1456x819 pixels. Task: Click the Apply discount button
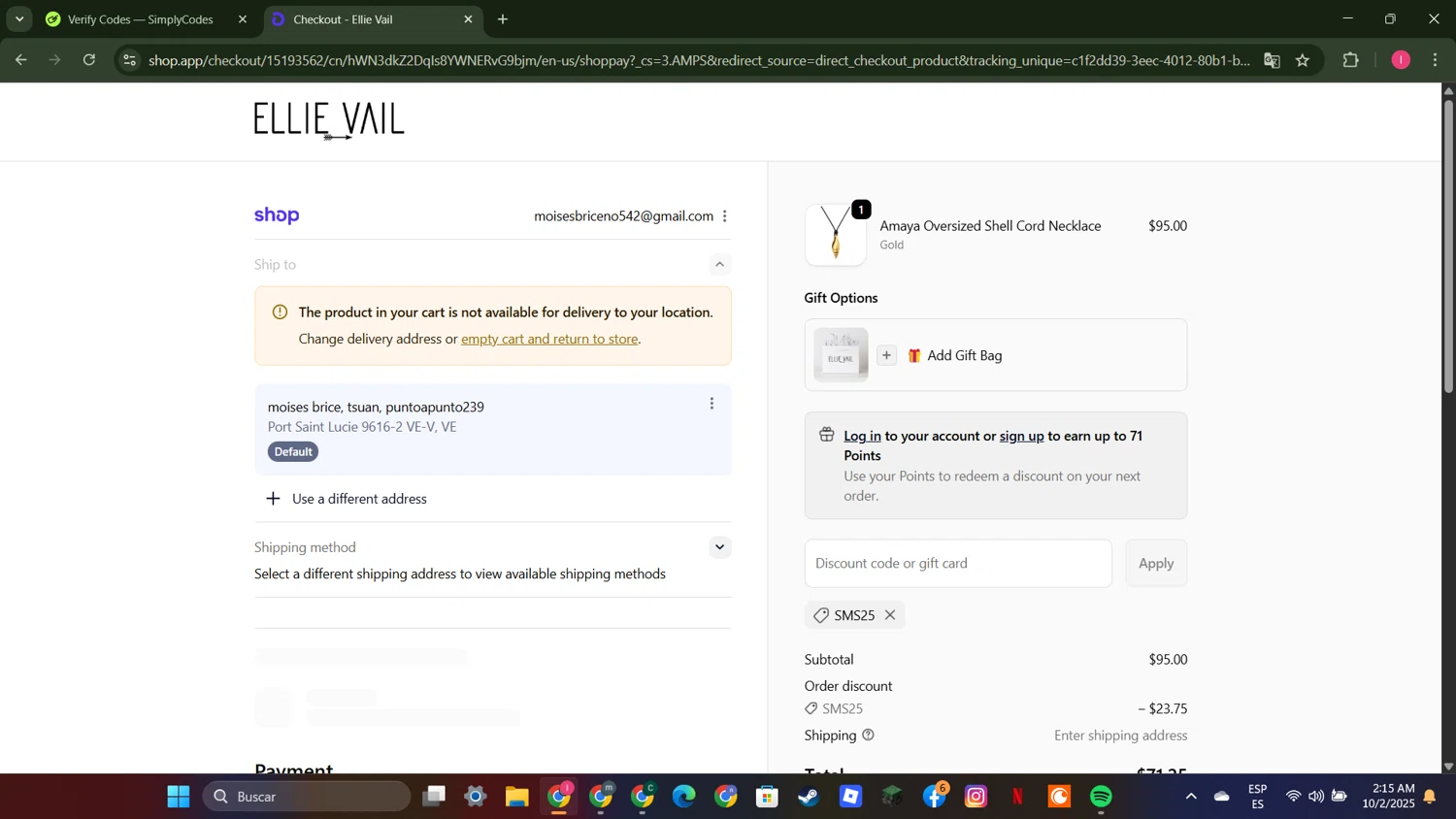point(1156,564)
